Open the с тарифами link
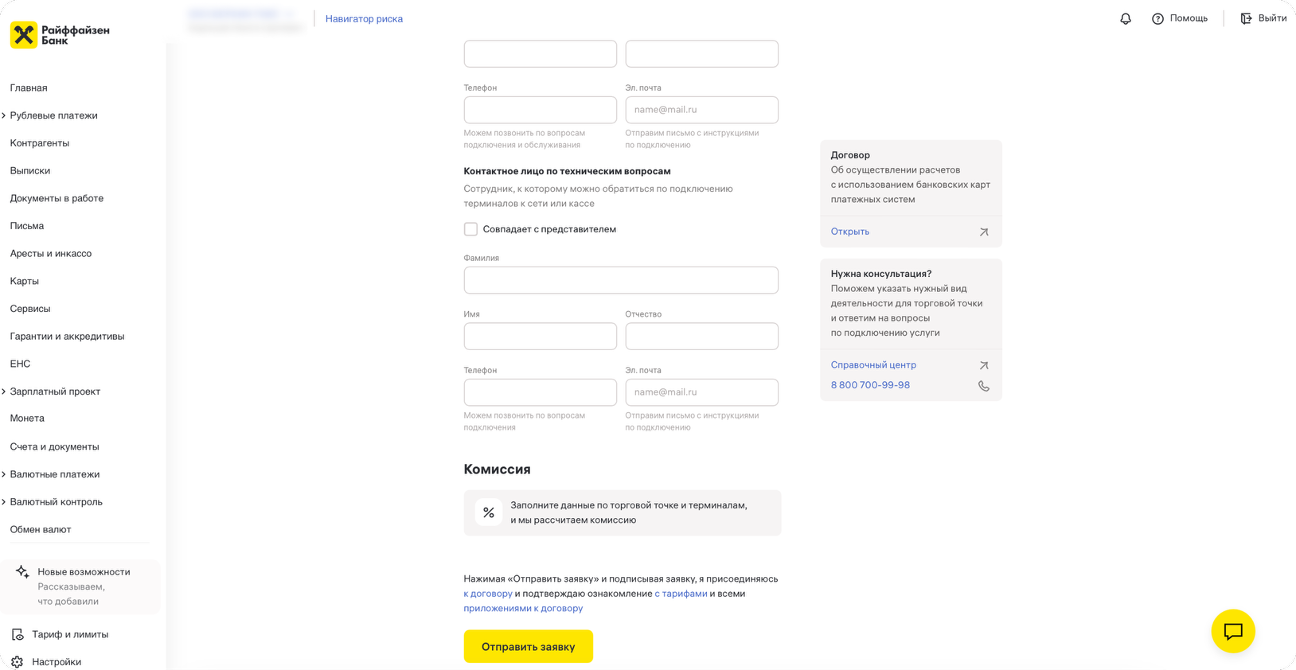Viewport: 1296px width, 670px height. coord(681,593)
